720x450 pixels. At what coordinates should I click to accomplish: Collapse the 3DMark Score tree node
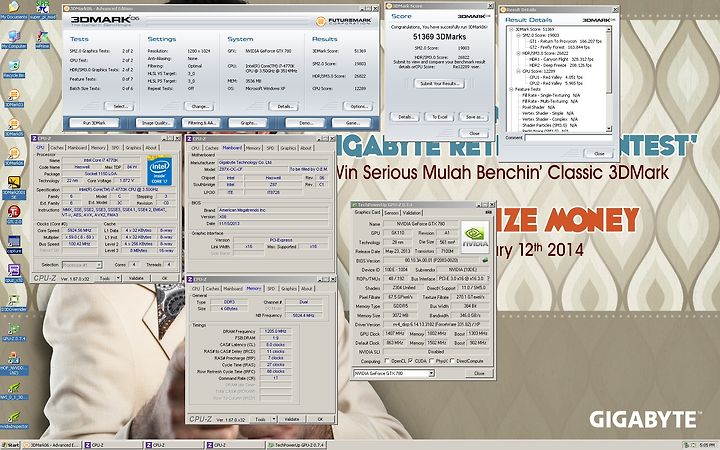[x=512, y=29]
